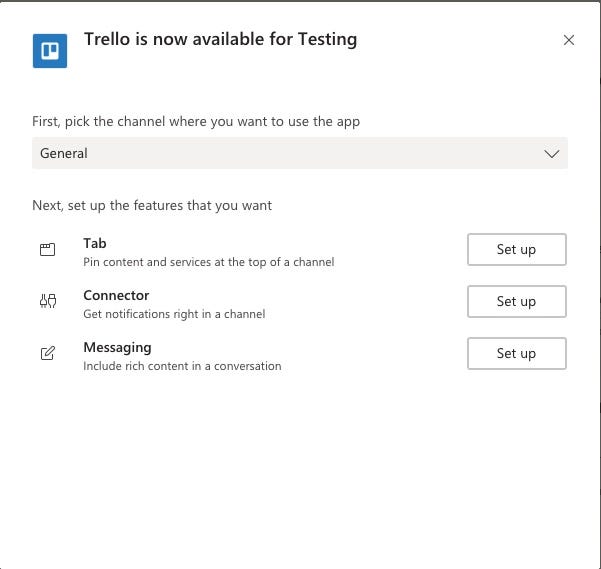
Task: Select the Connector feature label
Action: pyautogui.click(x=116, y=295)
